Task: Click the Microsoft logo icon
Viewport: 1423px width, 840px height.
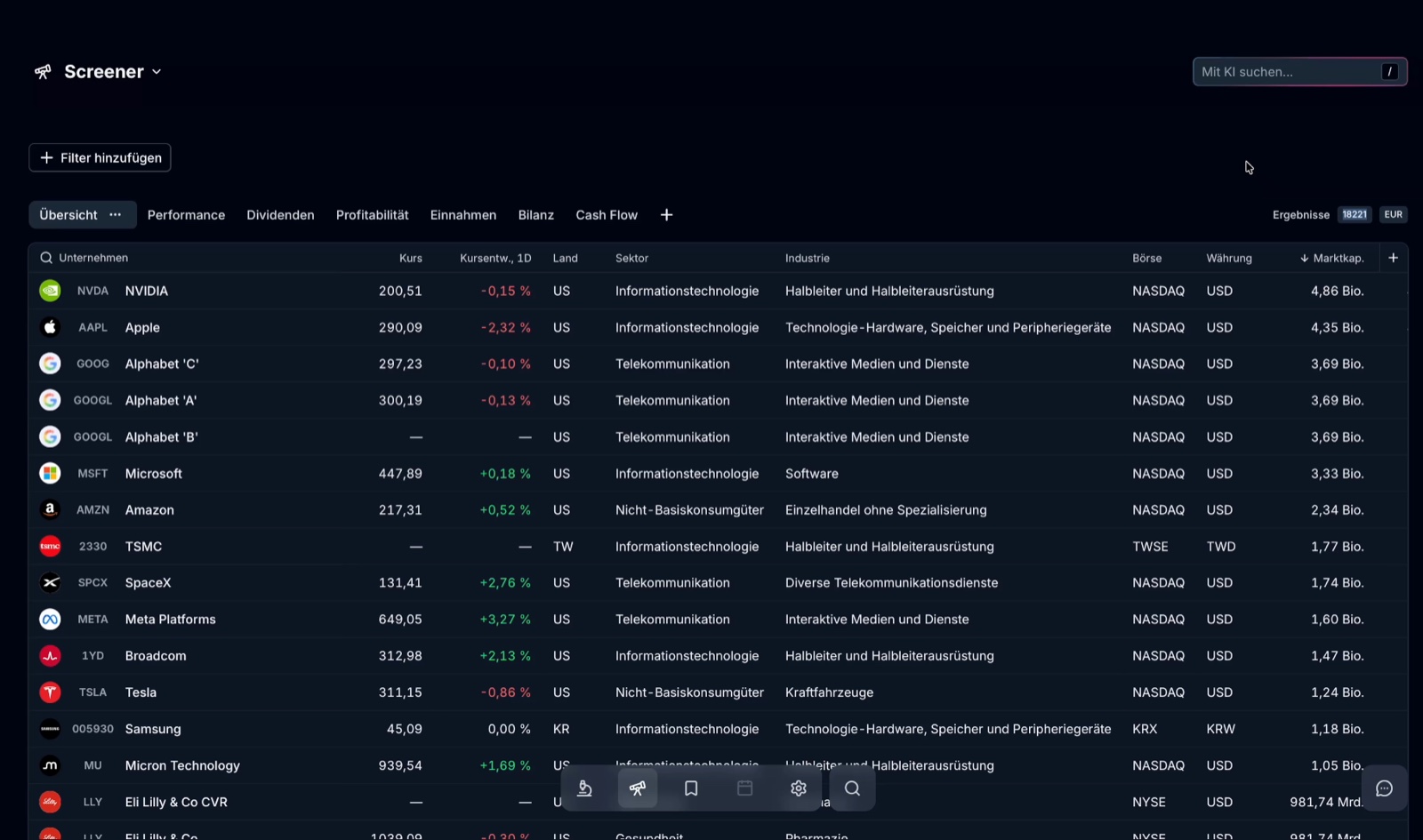Action: click(51, 474)
